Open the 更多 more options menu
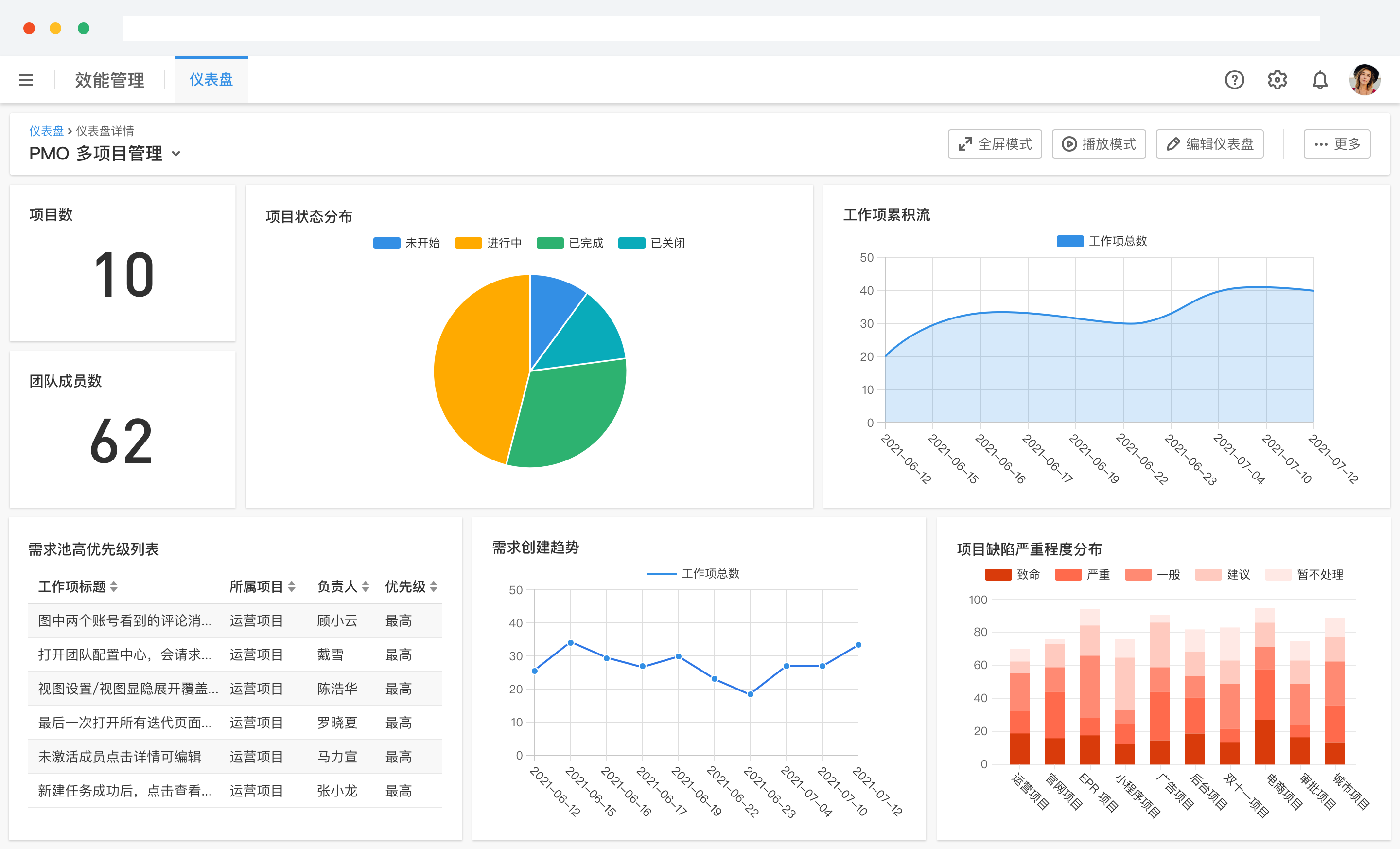The image size is (1400, 849). pos(1336,144)
